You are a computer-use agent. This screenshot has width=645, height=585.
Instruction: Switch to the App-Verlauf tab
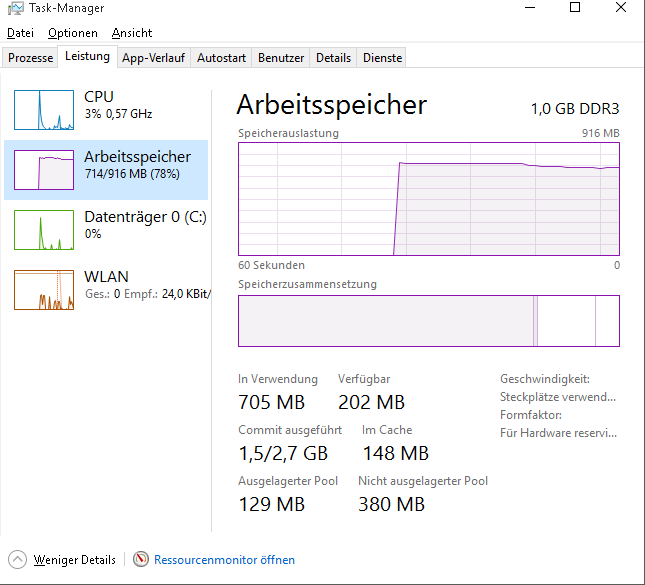click(x=153, y=58)
